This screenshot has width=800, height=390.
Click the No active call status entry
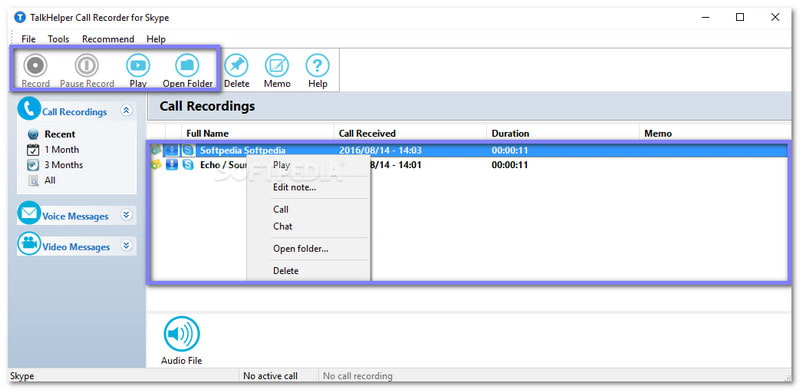[270, 376]
